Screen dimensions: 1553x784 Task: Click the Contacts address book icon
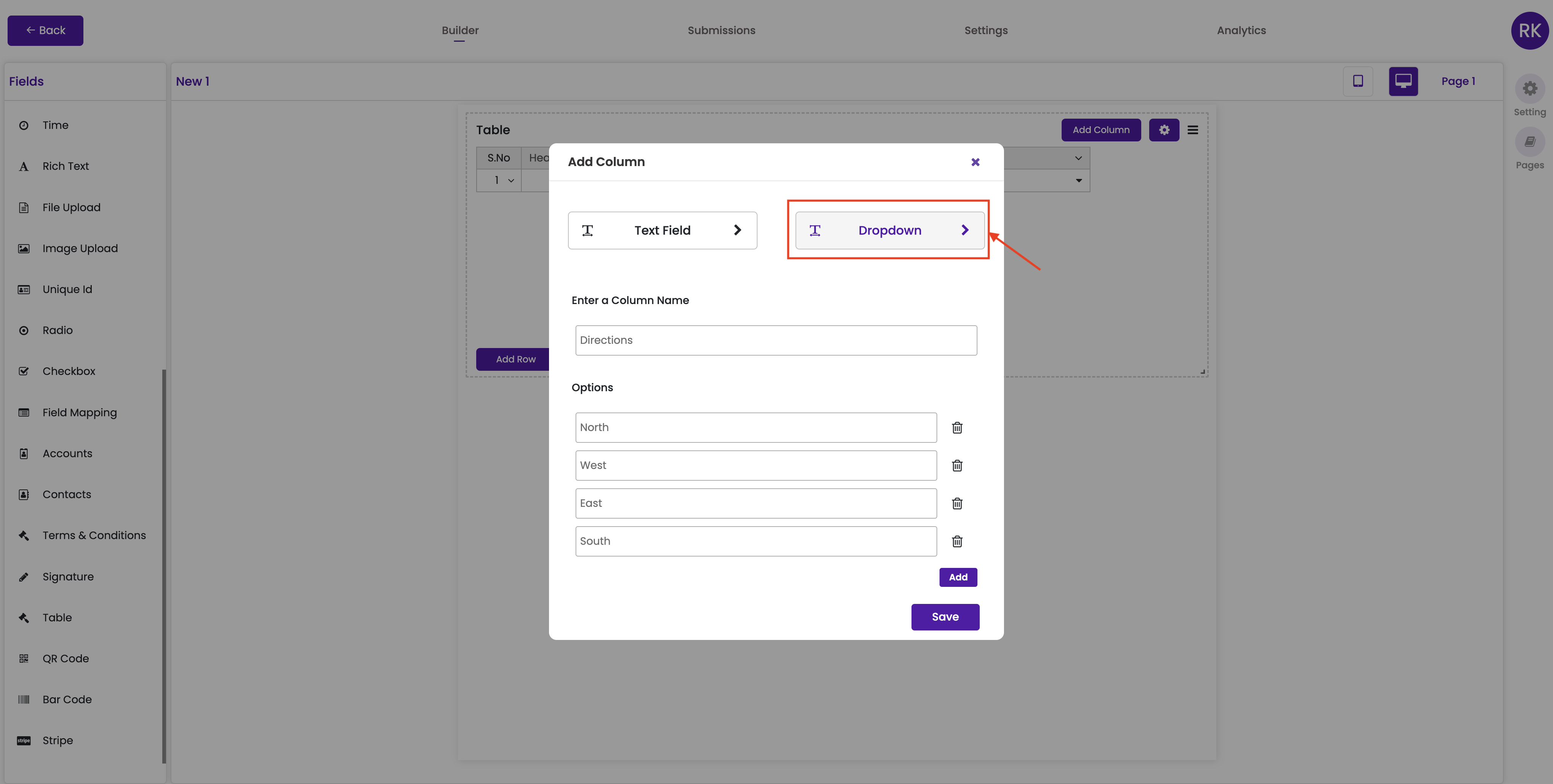(24, 494)
